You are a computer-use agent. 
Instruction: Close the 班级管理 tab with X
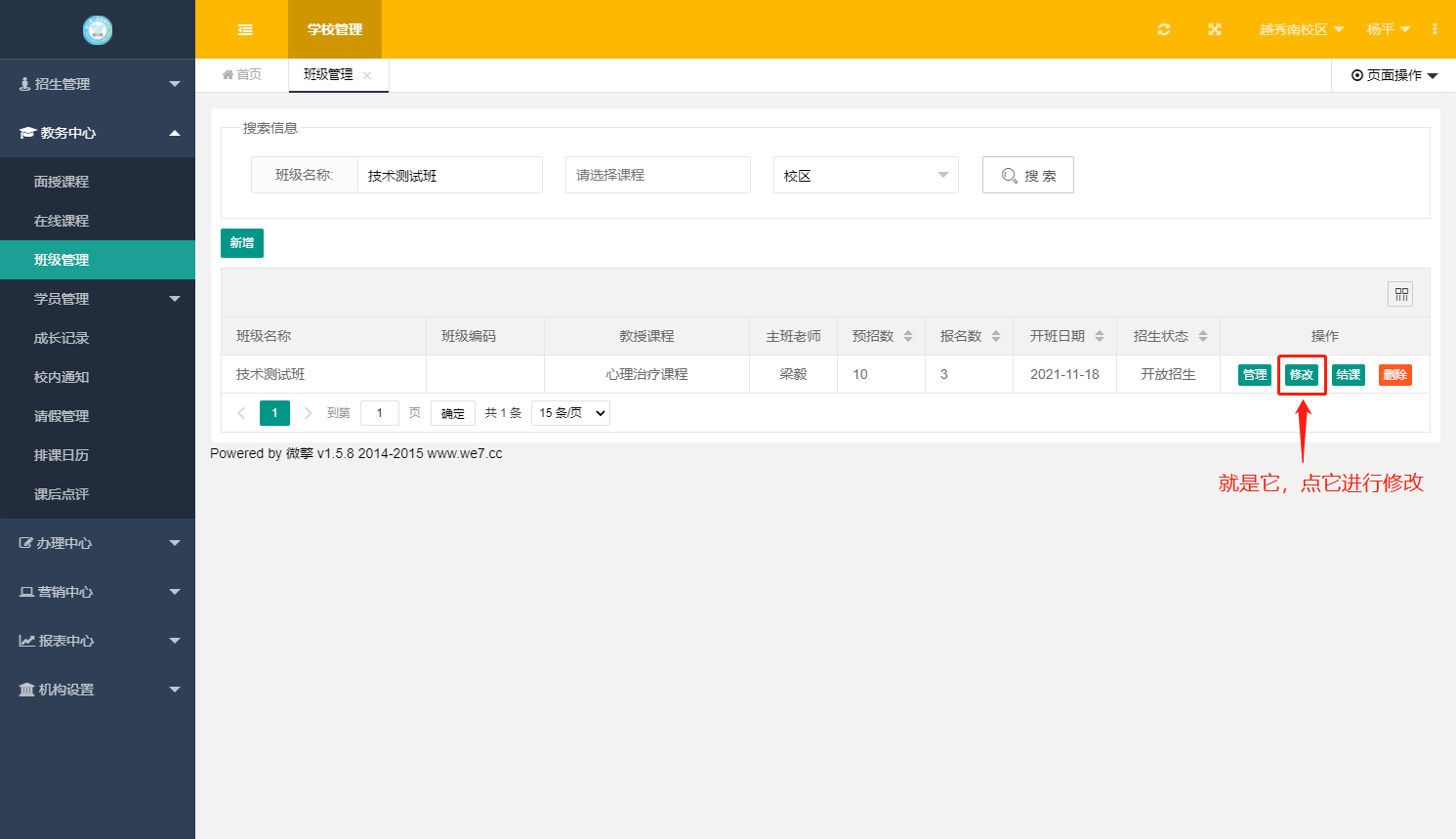[367, 75]
